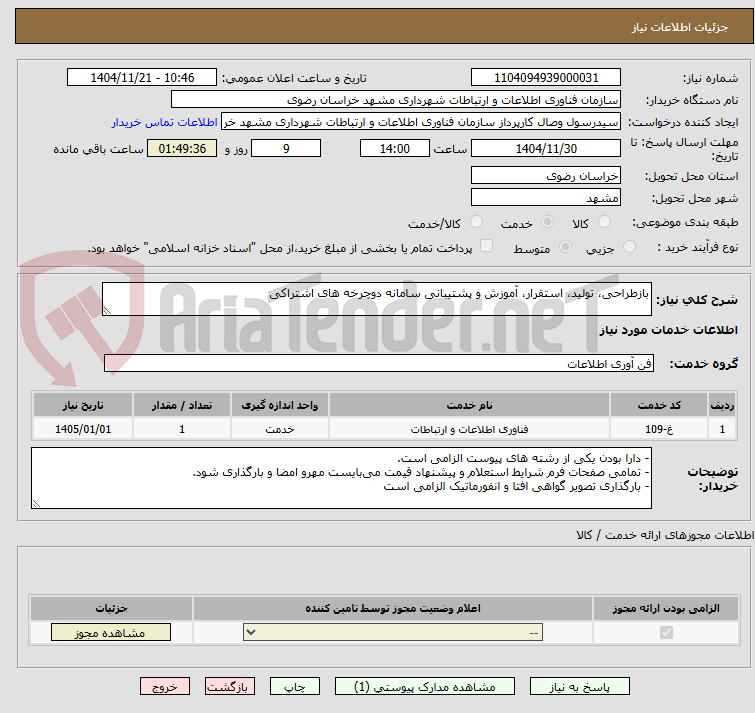Select the جزیی purchase type radio
This screenshot has height=713, width=755.
pos(629,247)
